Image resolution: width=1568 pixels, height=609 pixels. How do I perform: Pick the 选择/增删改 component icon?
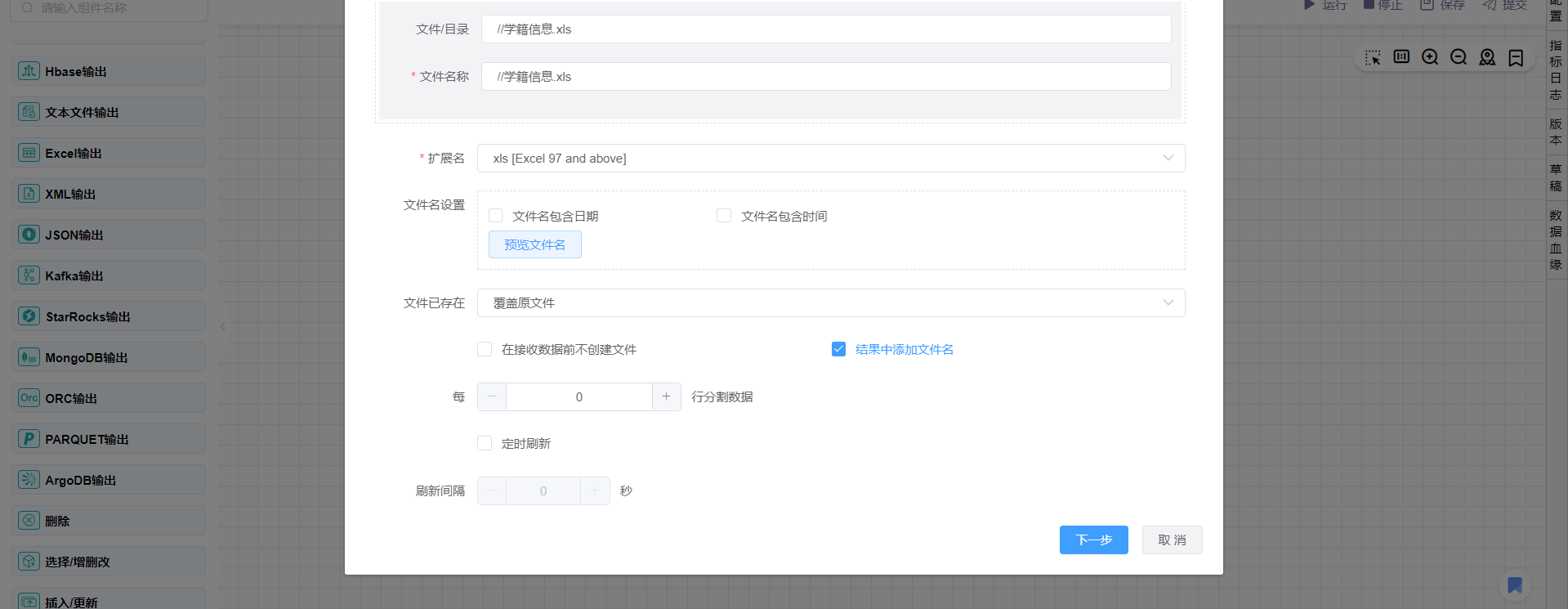pyautogui.click(x=29, y=562)
